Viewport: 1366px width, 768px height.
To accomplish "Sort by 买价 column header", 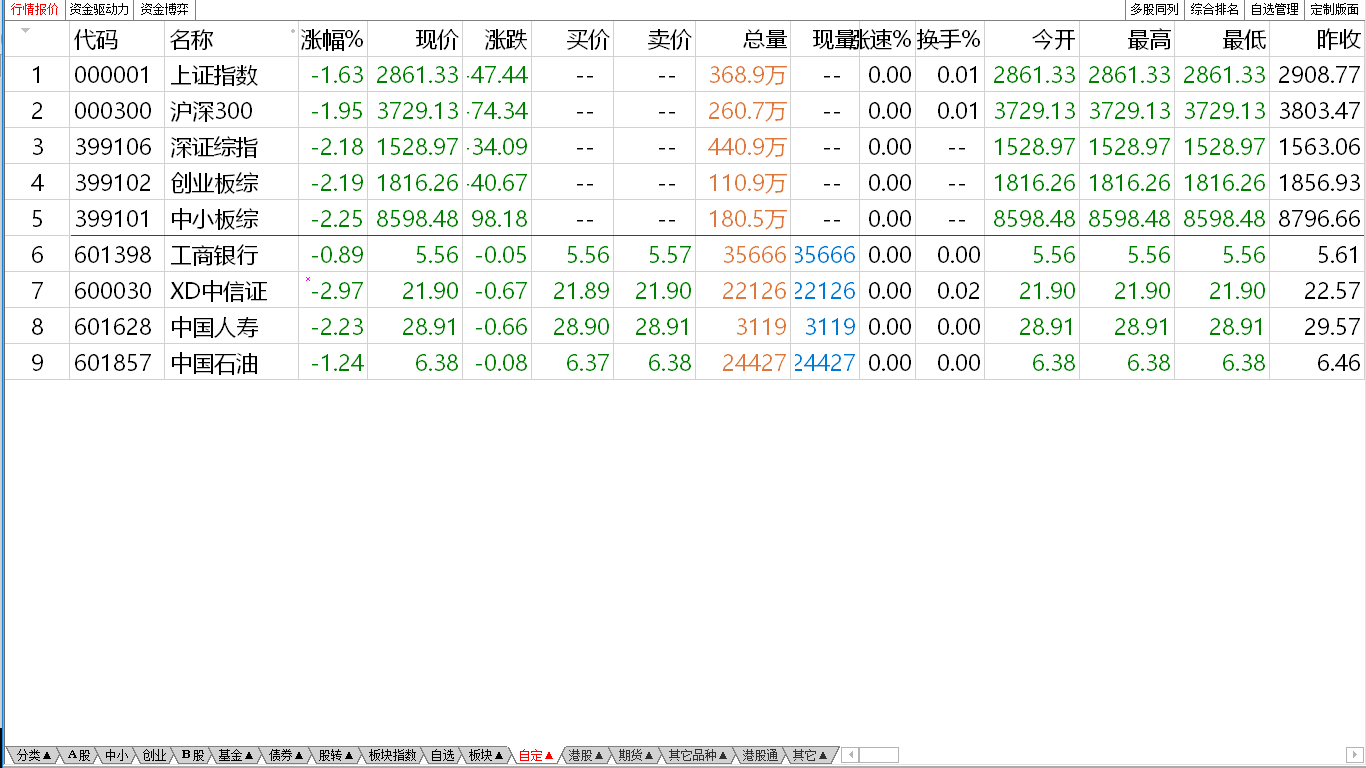I will (x=587, y=40).
